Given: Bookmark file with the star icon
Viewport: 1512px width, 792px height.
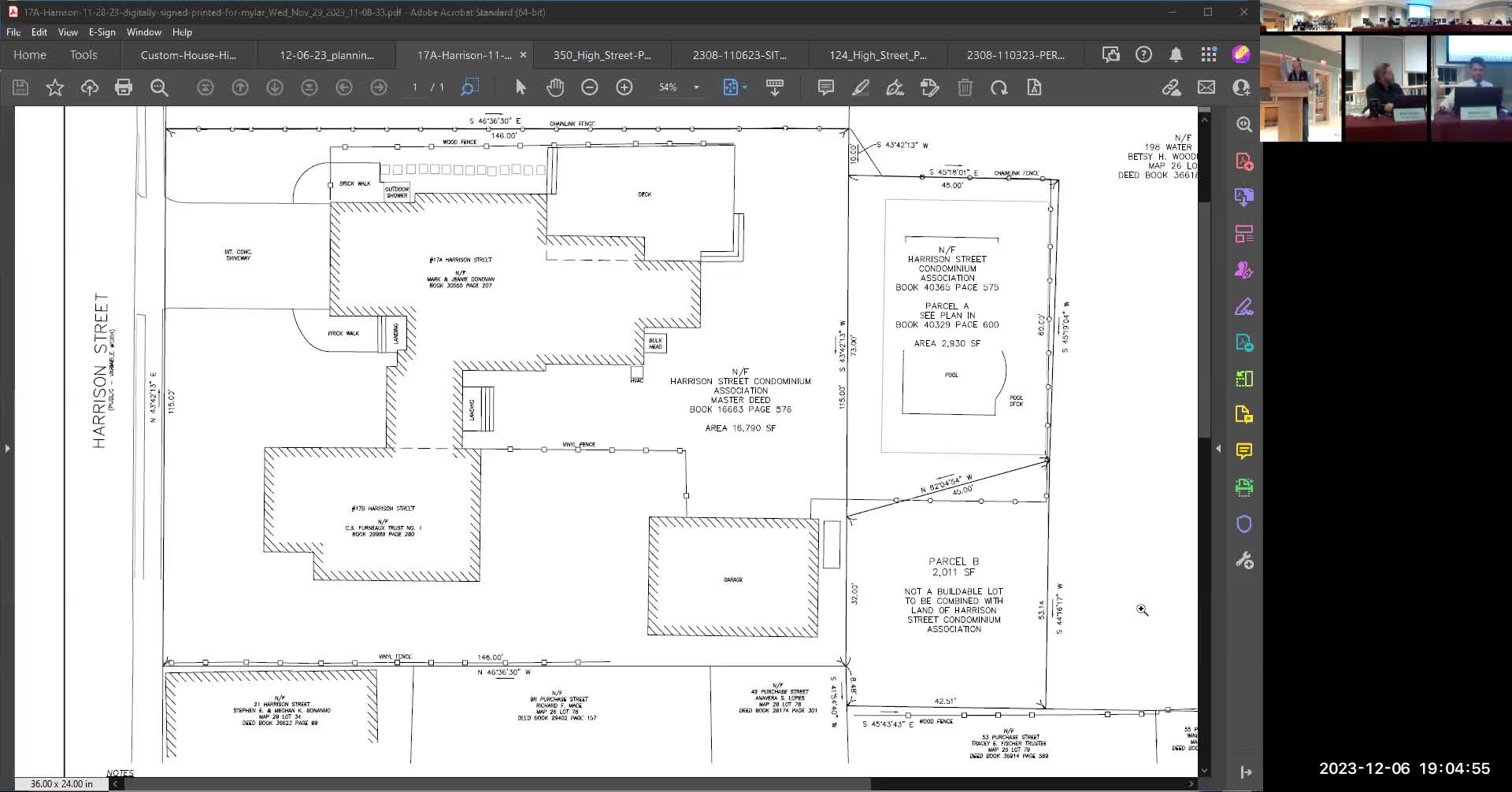Looking at the screenshot, I should [x=54, y=87].
